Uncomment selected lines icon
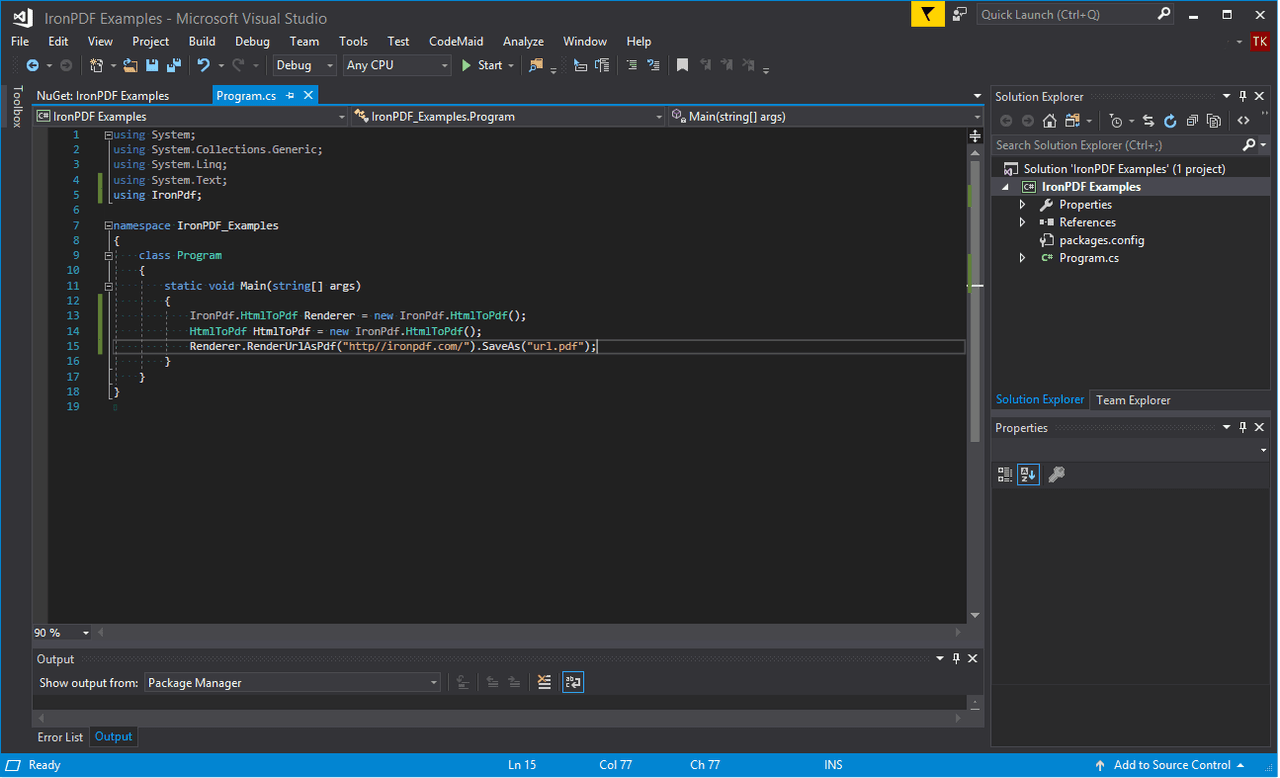This screenshot has height=778, width=1280. [653, 65]
